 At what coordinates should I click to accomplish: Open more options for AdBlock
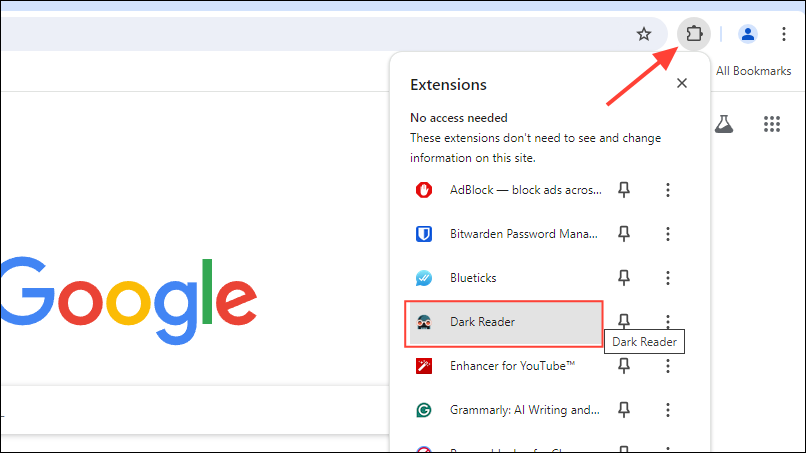(668, 190)
